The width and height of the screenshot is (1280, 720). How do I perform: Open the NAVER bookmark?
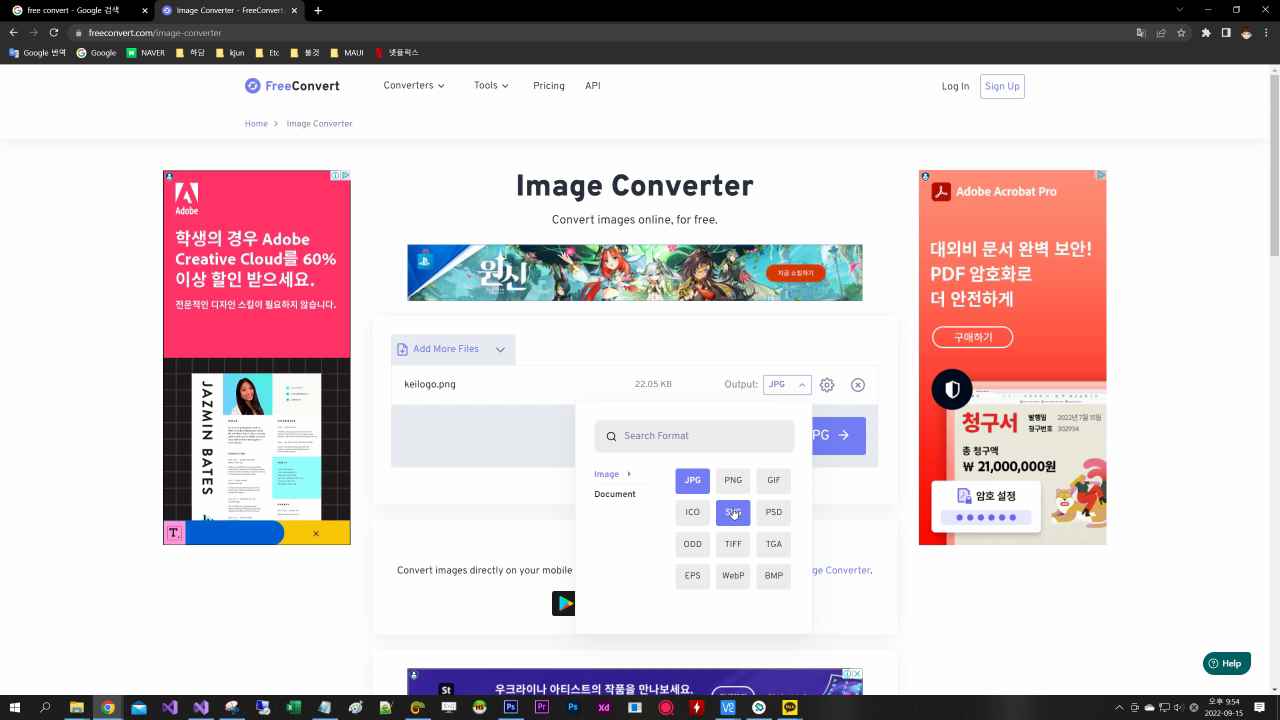point(146,52)
